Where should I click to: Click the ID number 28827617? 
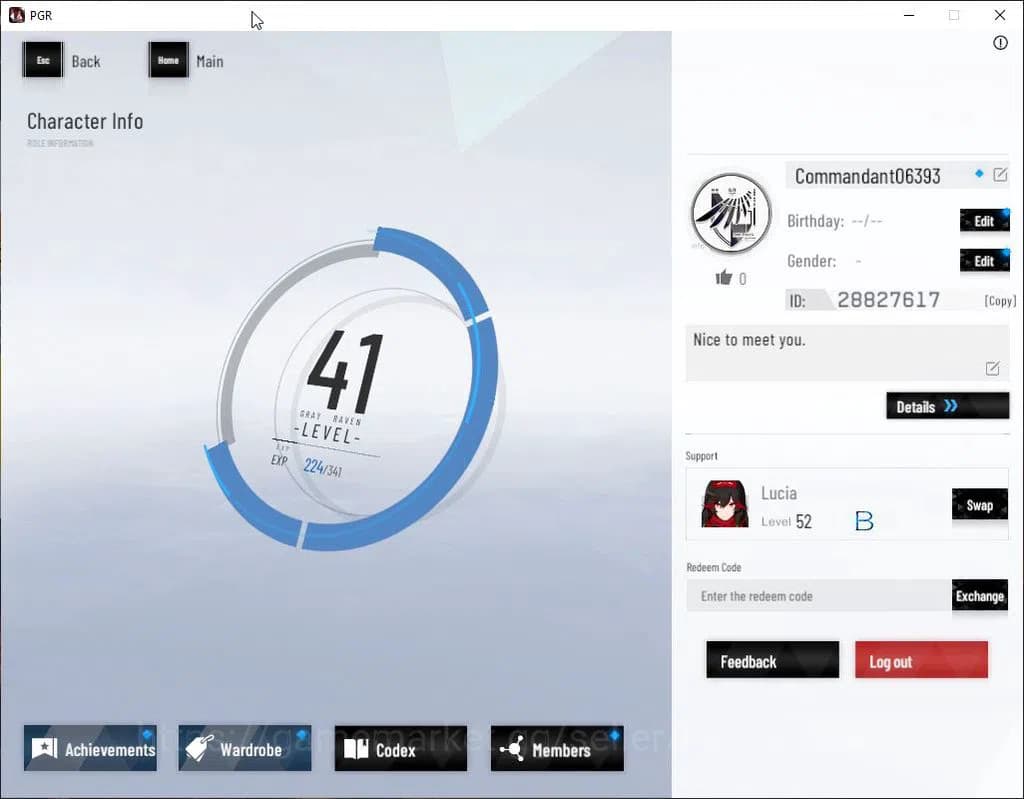[889, 300]
